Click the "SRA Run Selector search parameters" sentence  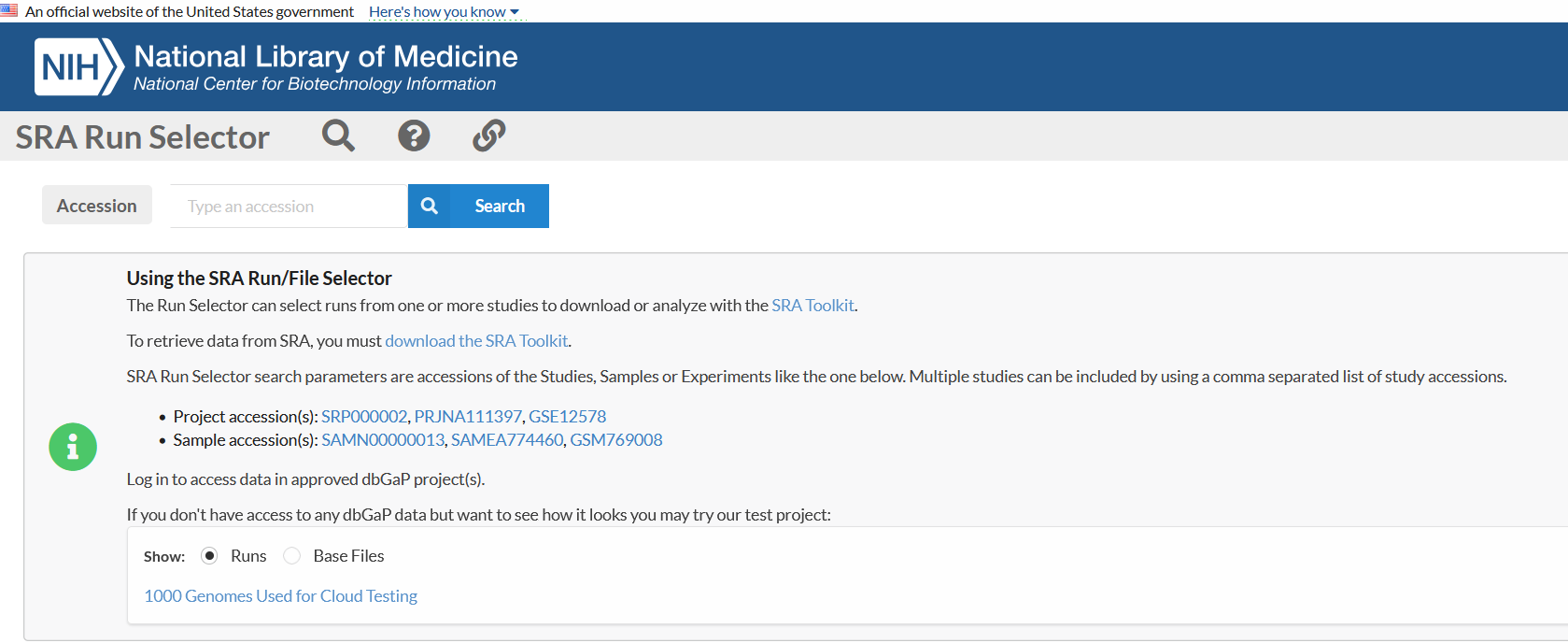pos(817,377)
